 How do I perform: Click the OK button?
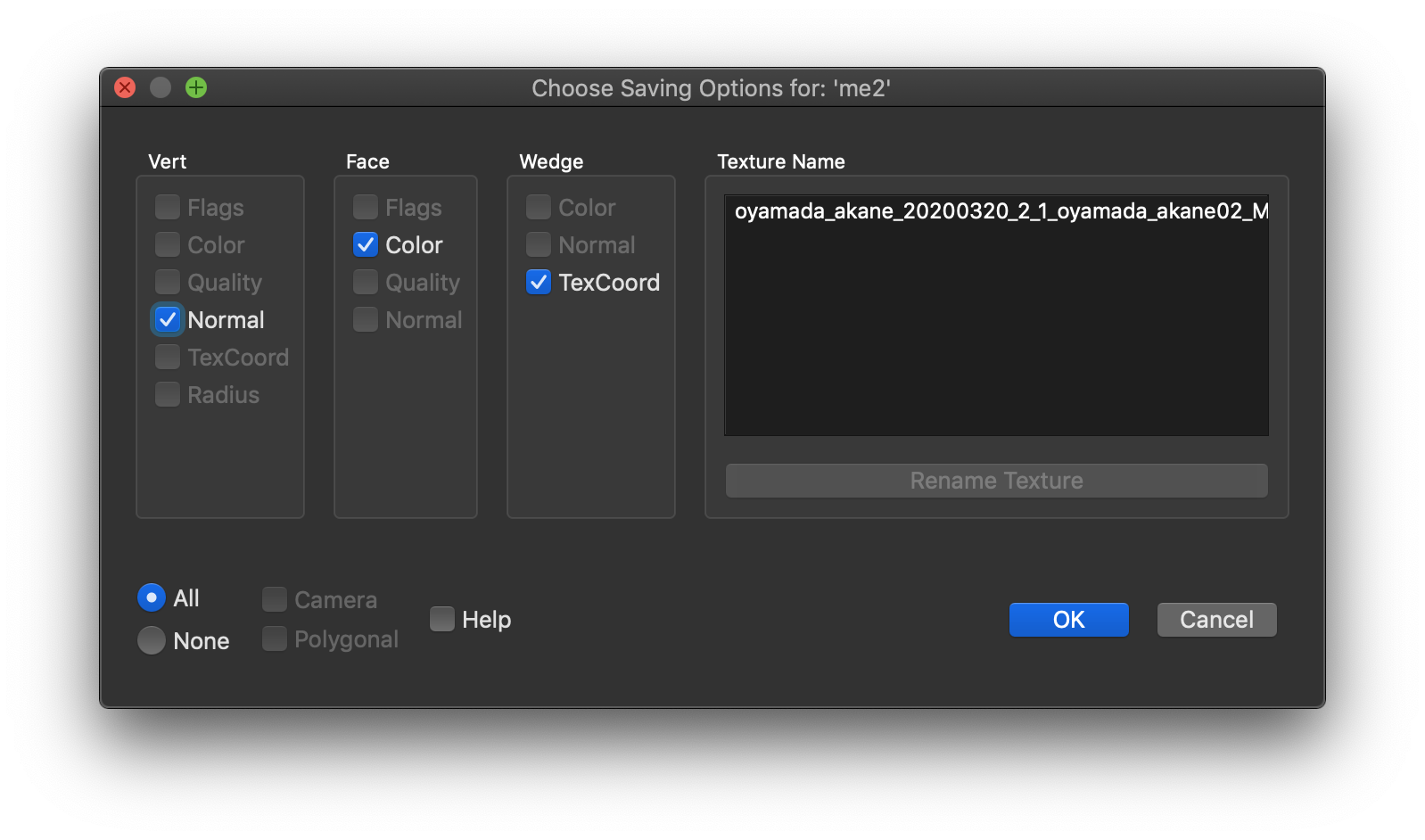(1068, 620)
